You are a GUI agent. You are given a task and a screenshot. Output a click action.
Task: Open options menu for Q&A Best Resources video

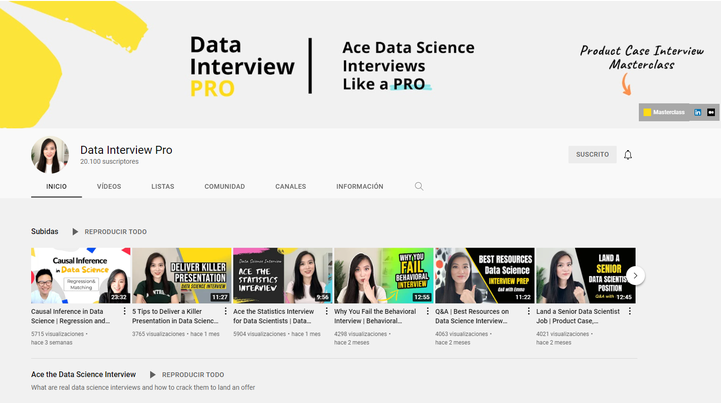(x=528, y=311)
